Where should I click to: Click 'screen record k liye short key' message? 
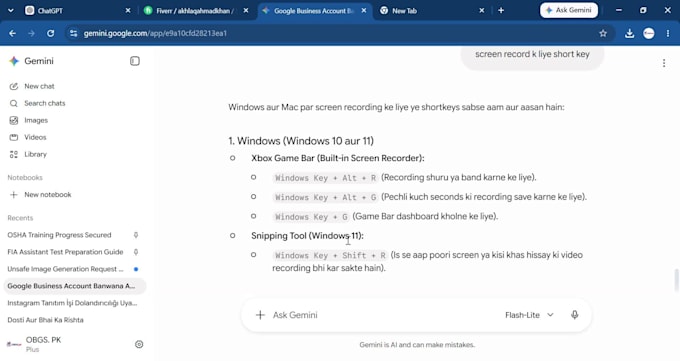pos(532,54)
